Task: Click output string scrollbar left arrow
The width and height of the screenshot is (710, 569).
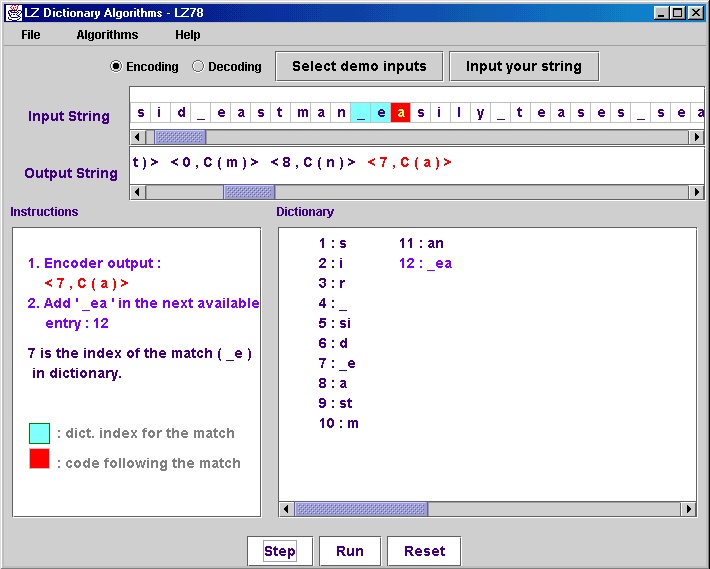Action: point(138,192)
